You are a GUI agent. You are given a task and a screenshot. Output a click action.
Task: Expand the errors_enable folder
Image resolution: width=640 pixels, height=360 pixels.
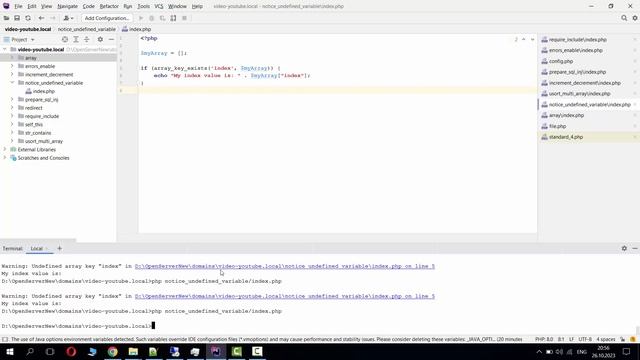tap(12, 66)
